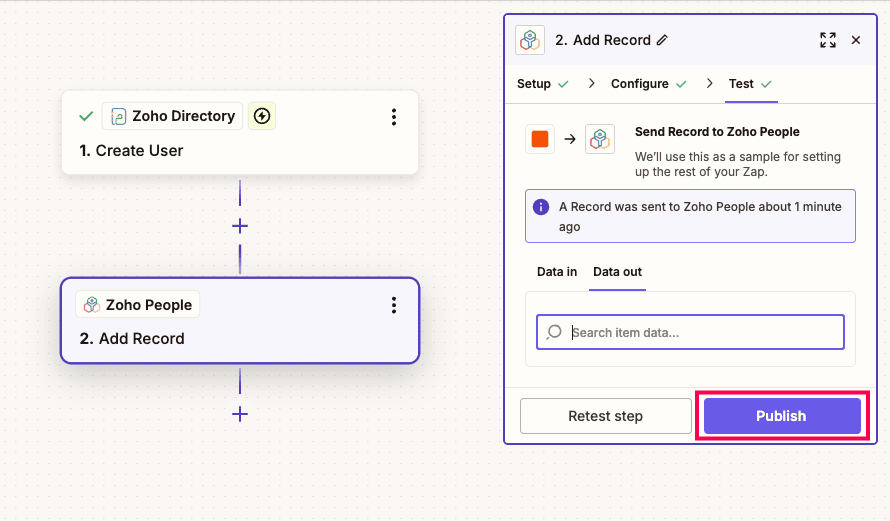The height and width of the screenshot is (521, 890).
Task: Open the three-dot menu on Add Record step
Action: [x=394, y=305]
